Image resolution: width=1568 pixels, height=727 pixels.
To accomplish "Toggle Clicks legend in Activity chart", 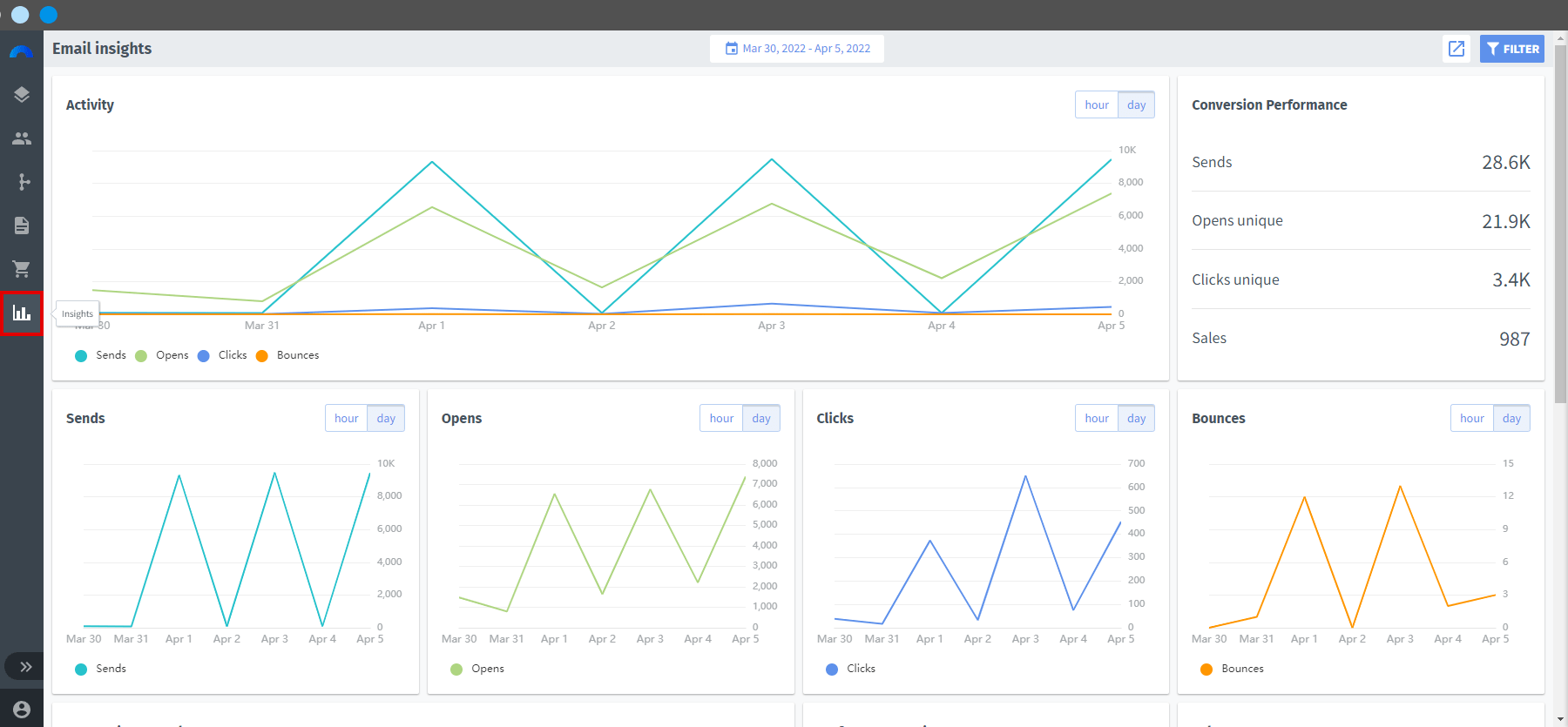I will (x=222, y=355).
